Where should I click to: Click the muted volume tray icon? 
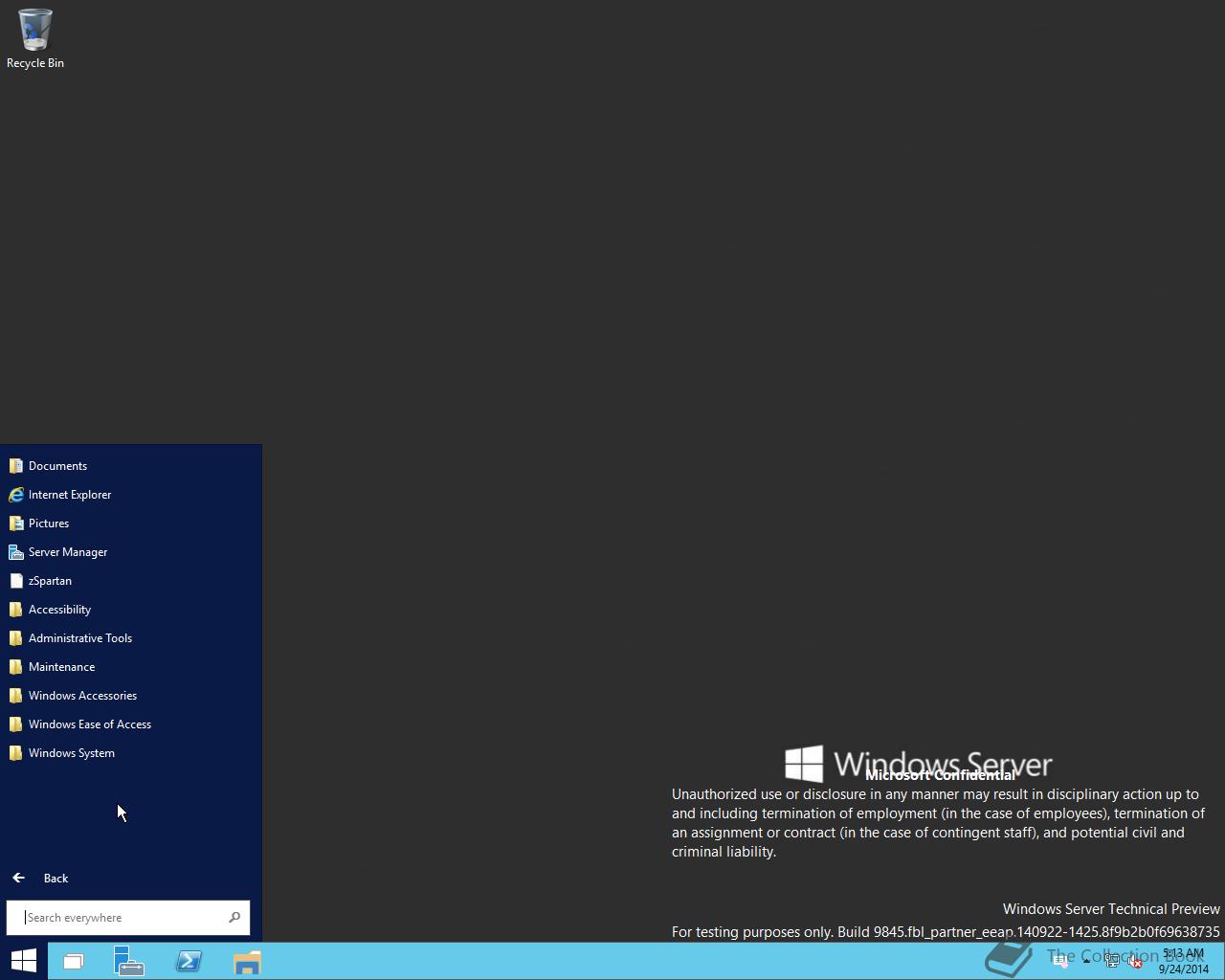click(x=1135, y=961)
